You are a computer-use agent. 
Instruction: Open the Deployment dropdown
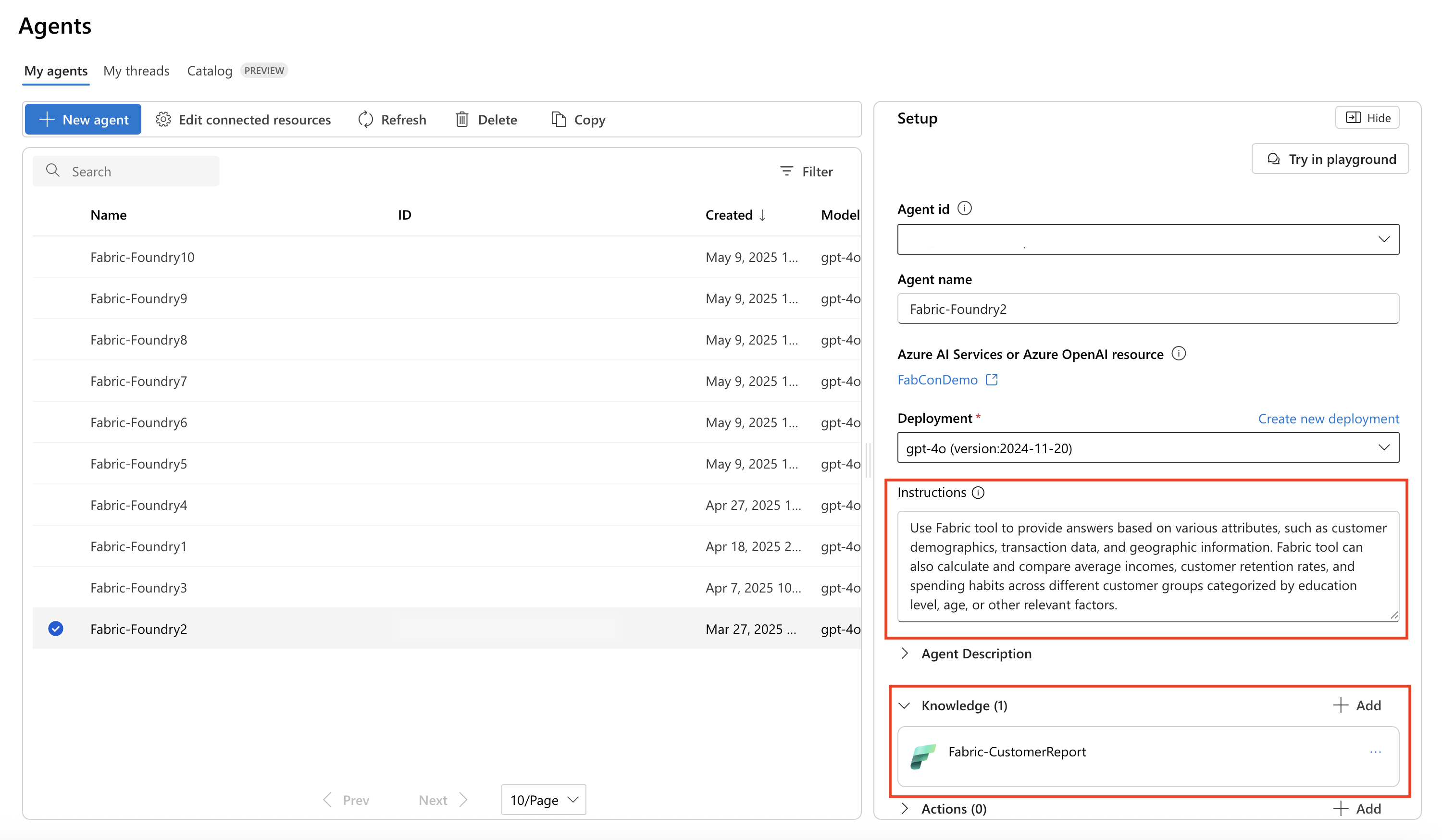pos(1147,448)
